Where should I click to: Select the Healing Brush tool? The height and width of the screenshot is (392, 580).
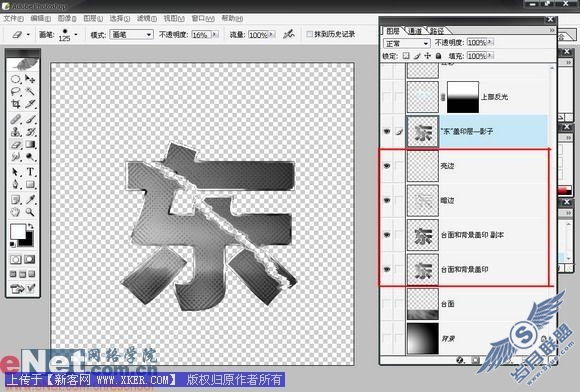[16, 119]
